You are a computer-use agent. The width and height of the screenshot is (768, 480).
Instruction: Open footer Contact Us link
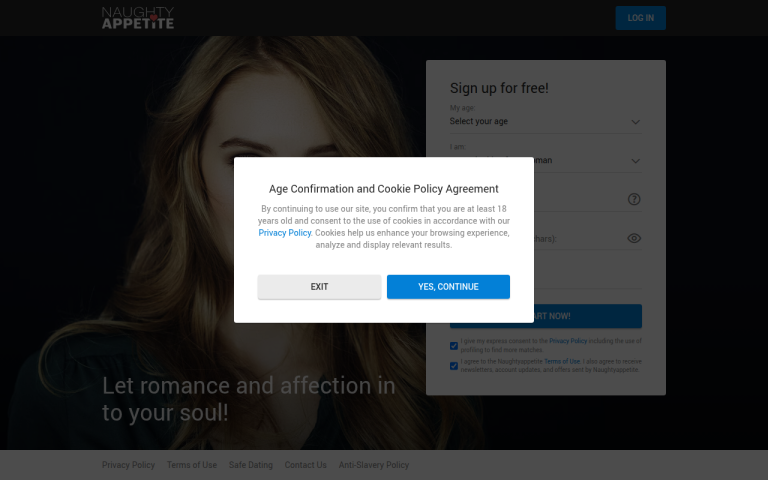click(306, 465)
